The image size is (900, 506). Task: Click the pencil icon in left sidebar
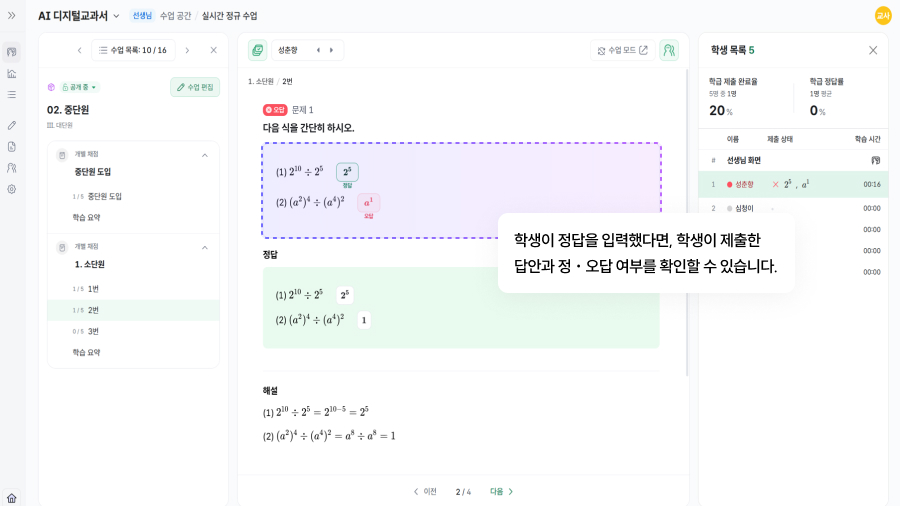click(12, 125)
